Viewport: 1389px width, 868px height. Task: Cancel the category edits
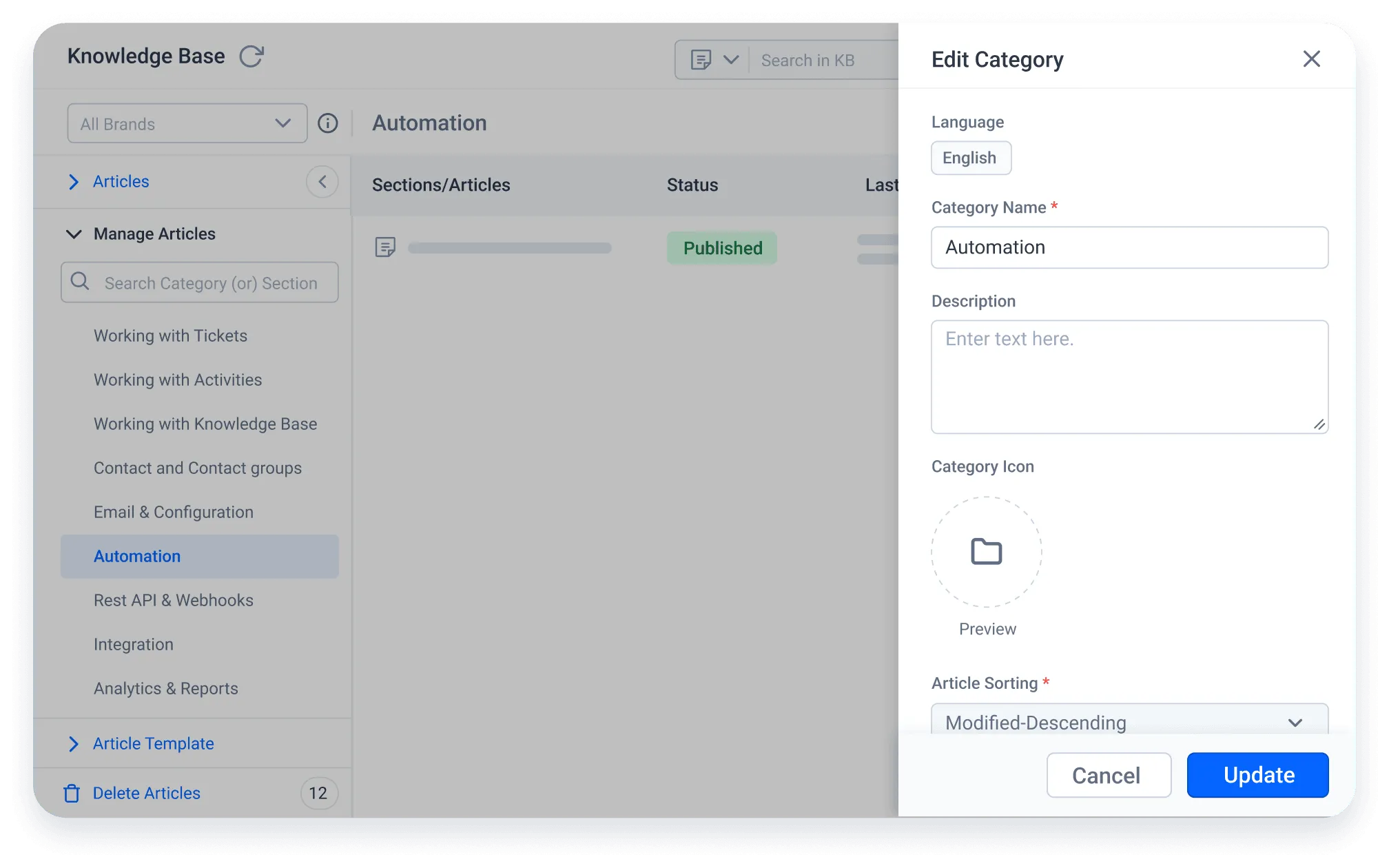[1108, 775]
